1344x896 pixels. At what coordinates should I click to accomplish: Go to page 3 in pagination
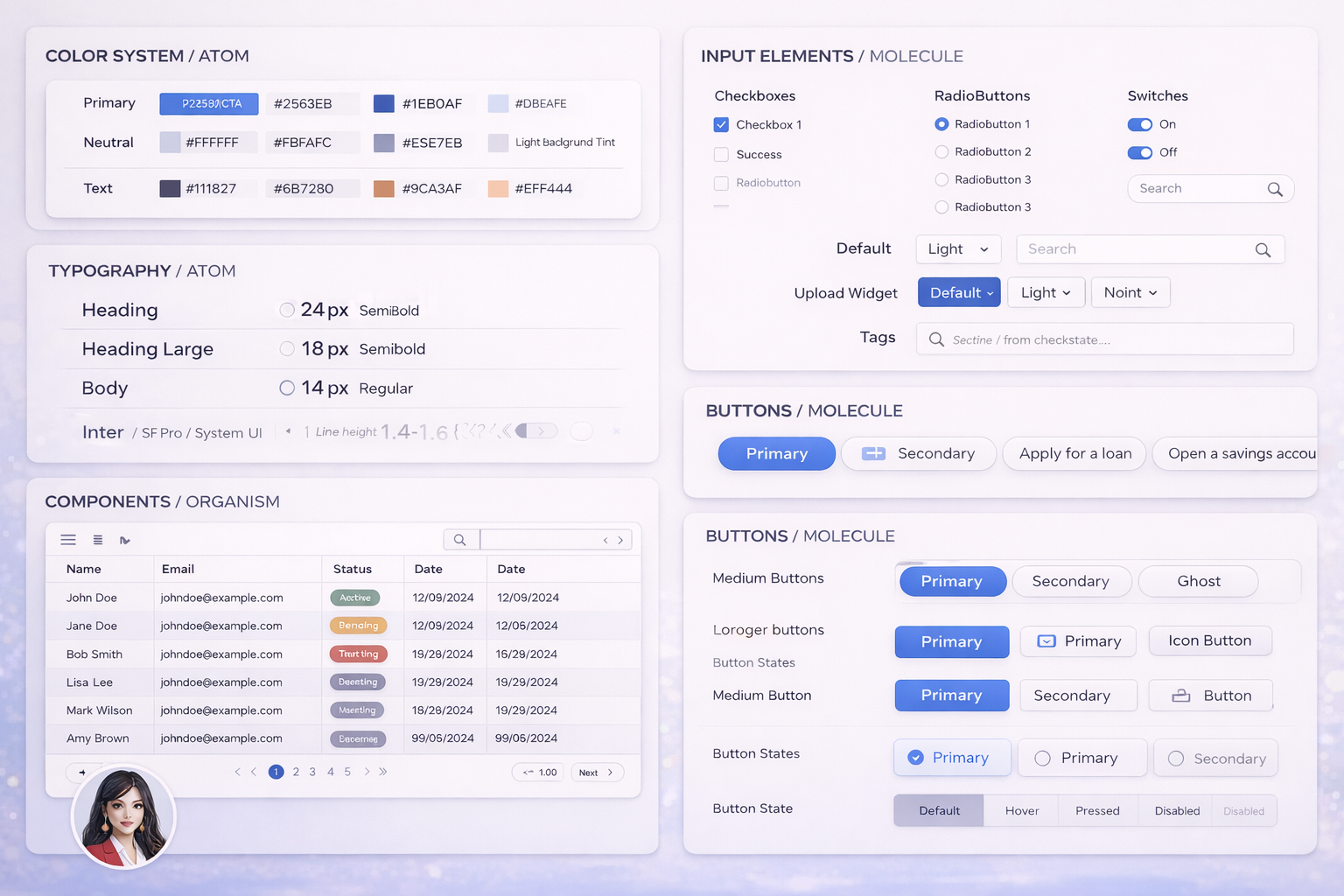(x=312, y=772)
